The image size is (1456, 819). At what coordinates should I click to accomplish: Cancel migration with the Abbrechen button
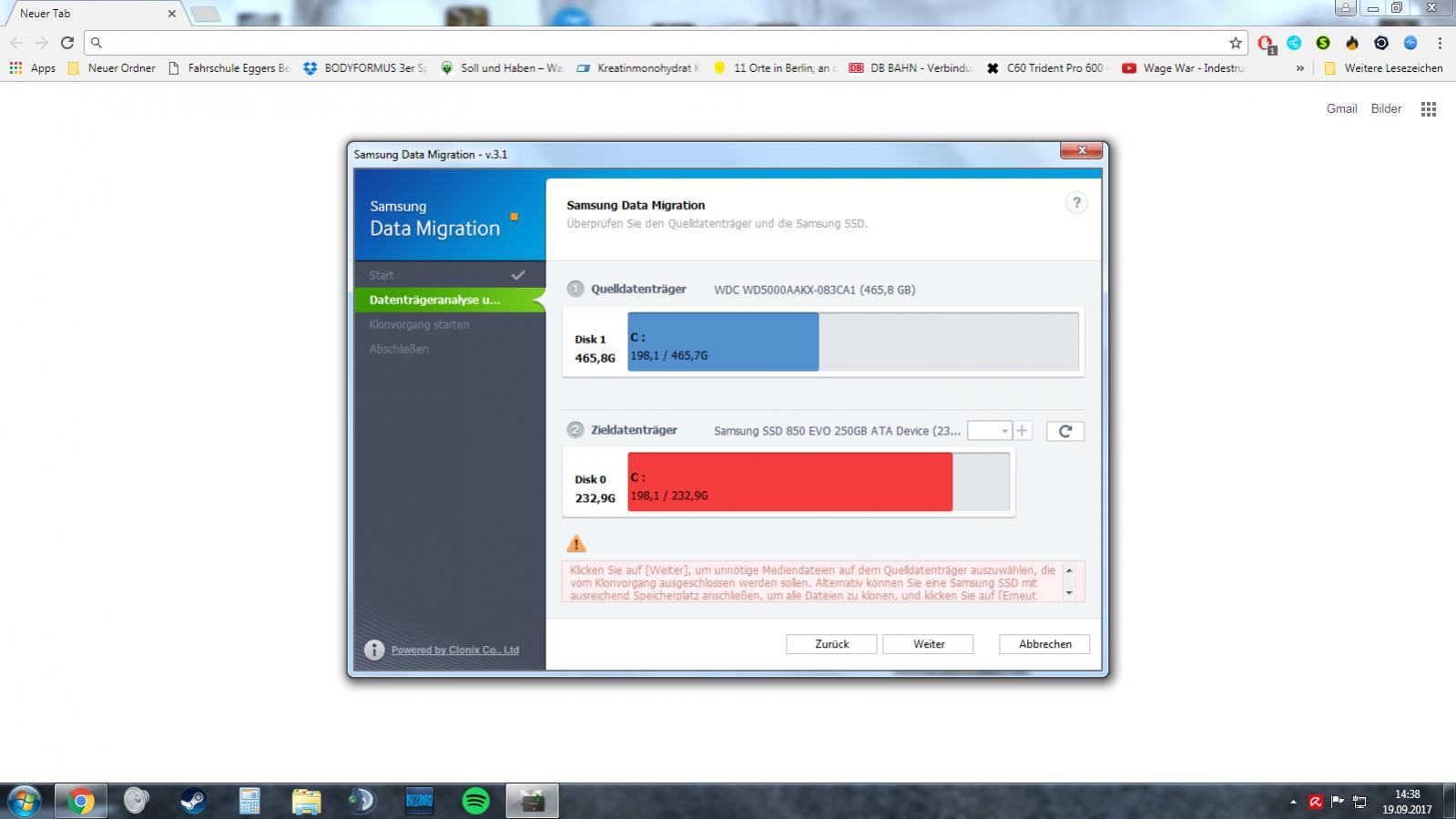click(1044, 644)
